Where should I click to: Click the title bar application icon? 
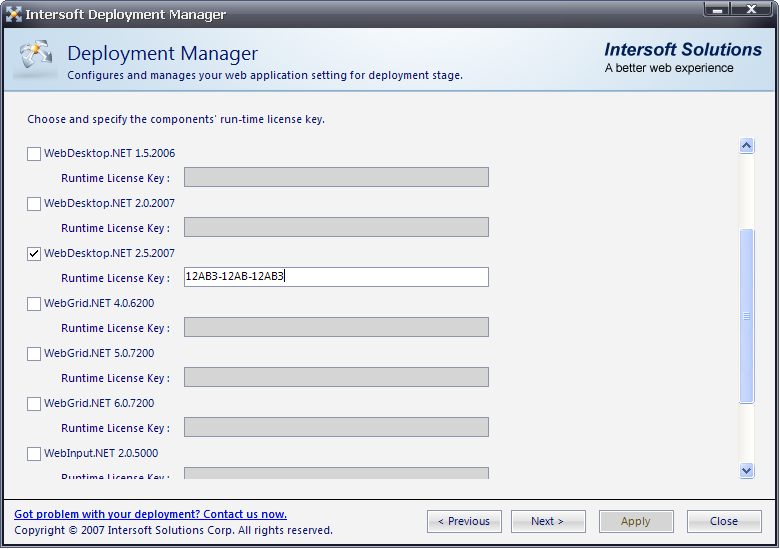tap(14, 14)
